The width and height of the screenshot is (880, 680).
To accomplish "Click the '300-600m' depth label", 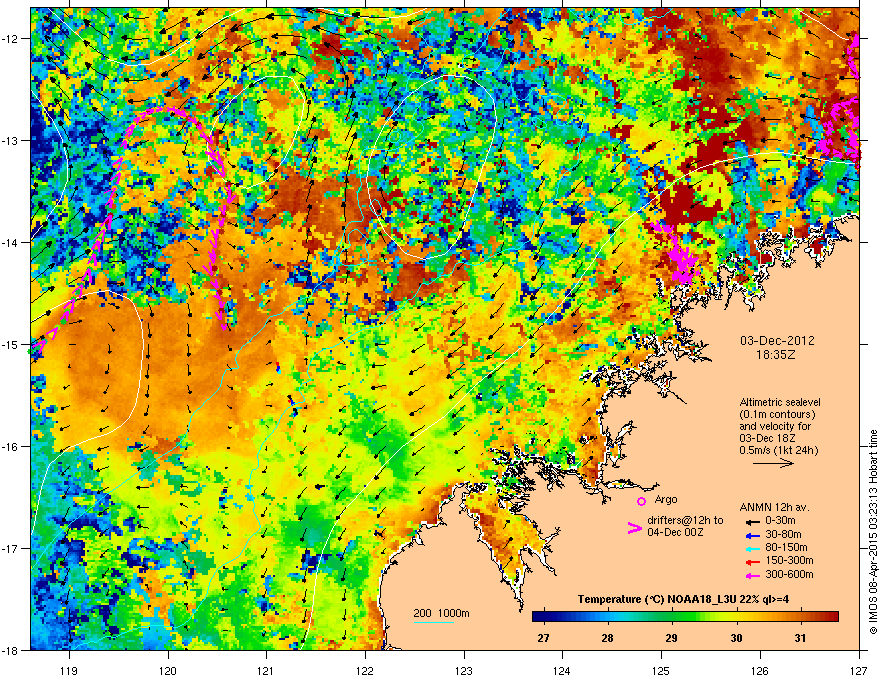I will click(789, 574).
